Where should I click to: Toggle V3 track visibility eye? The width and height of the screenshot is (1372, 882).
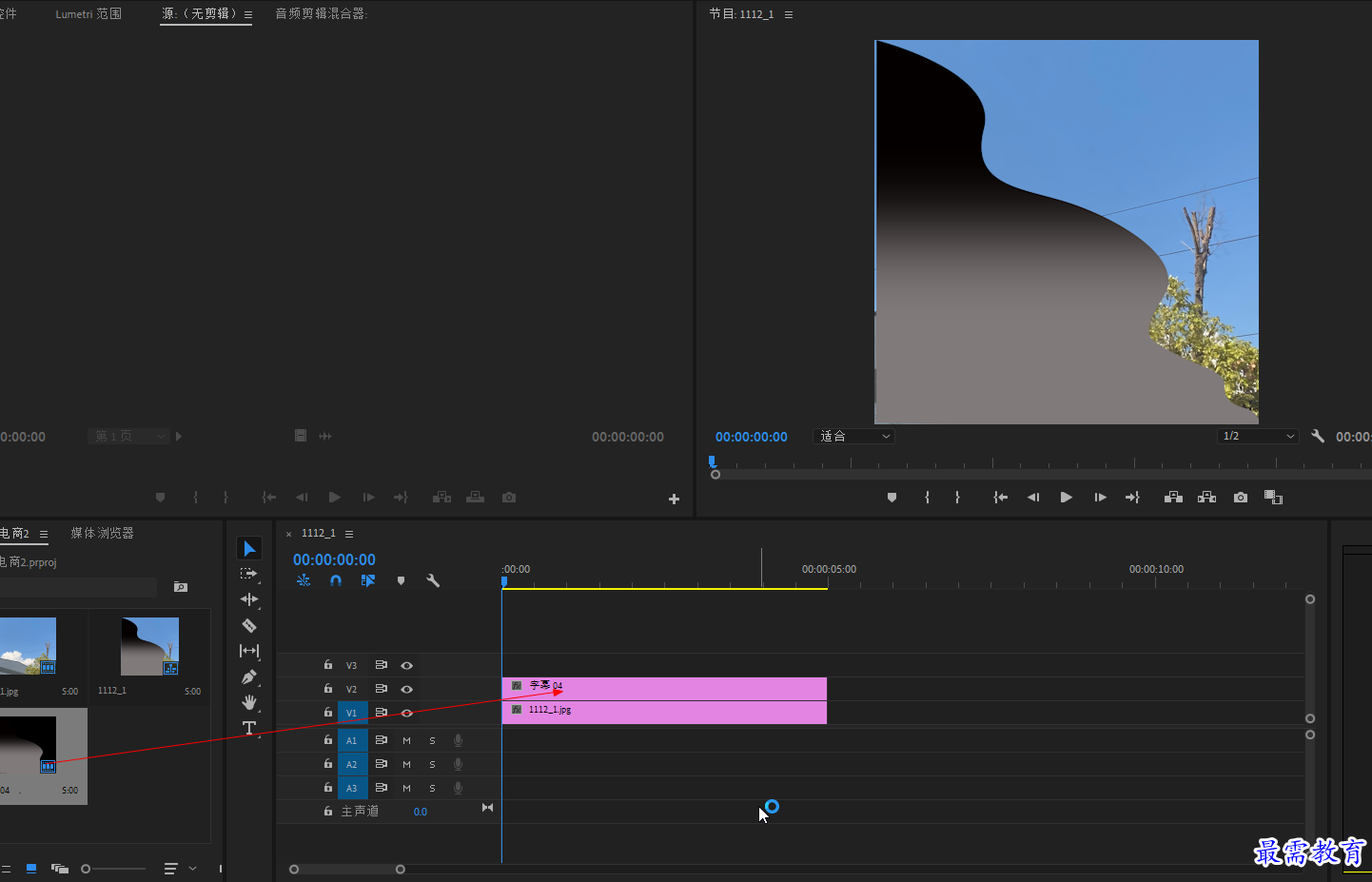point(406,666)
